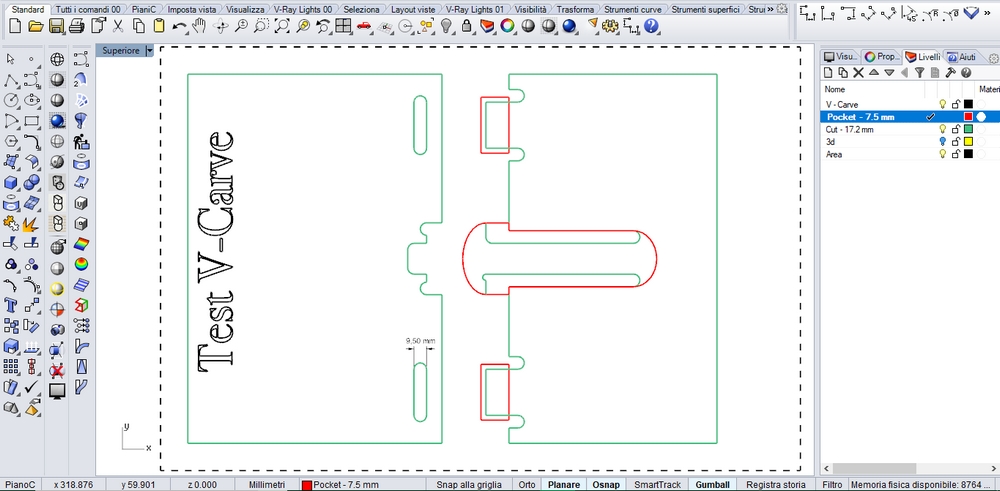The height and width of the screenshot is (491, 1000).
Task: Save the model with the floppy disk icon
Action: pyautogui.click(x=56, y=26)
